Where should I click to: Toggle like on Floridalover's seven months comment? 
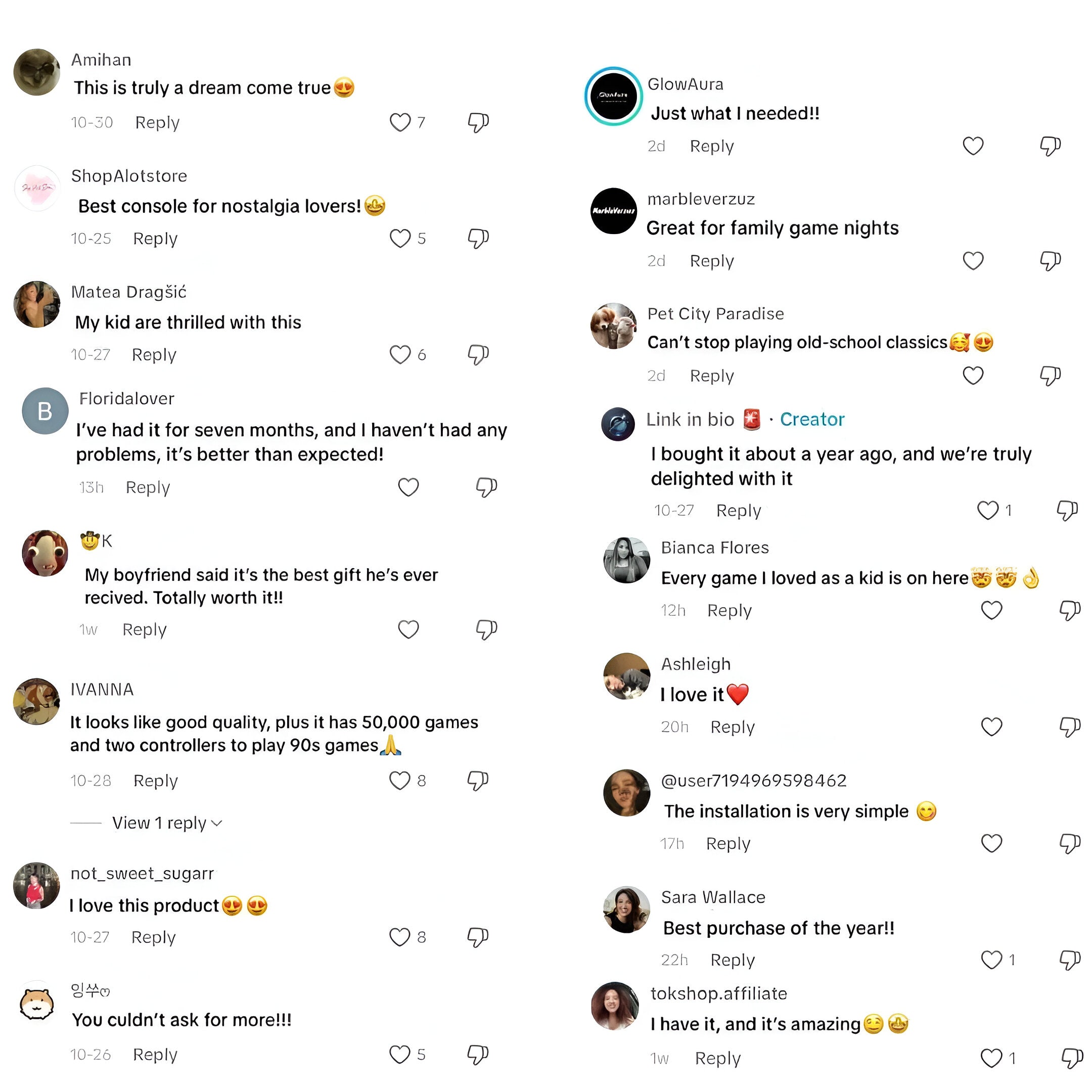408,487
